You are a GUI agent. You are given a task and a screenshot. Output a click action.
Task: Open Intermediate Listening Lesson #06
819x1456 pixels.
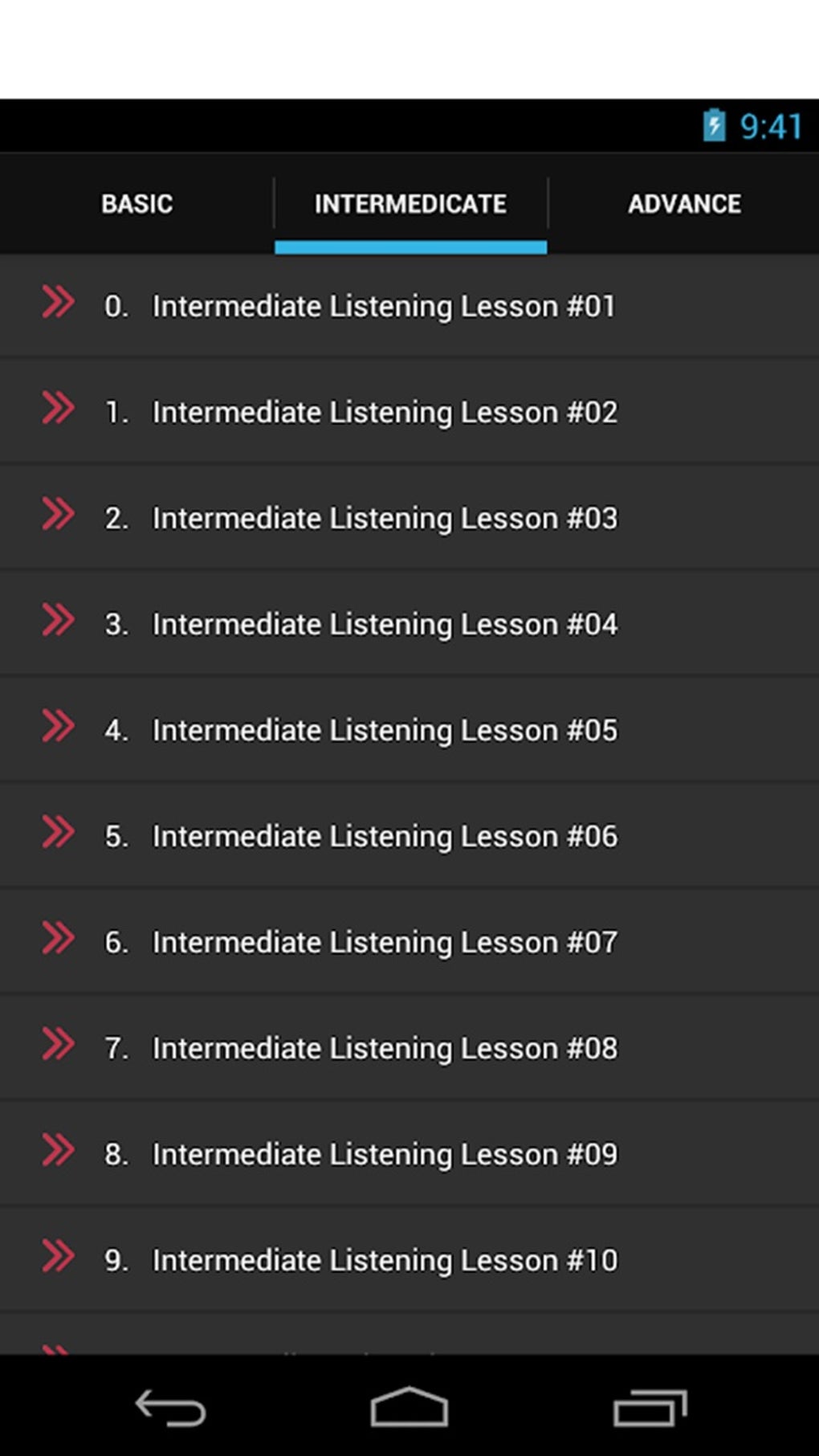point(409,836)
